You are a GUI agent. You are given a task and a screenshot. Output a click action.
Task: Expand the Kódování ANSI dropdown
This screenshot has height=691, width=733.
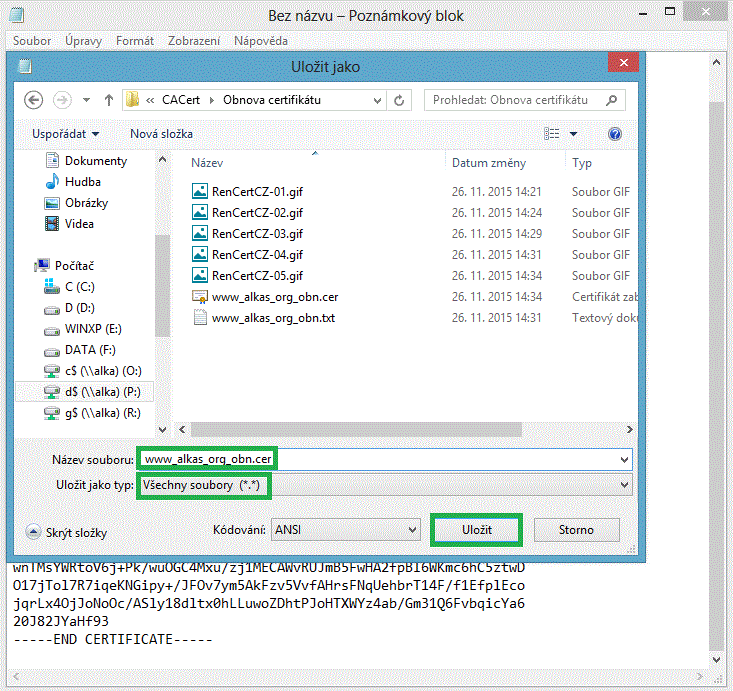pos(346,530)
